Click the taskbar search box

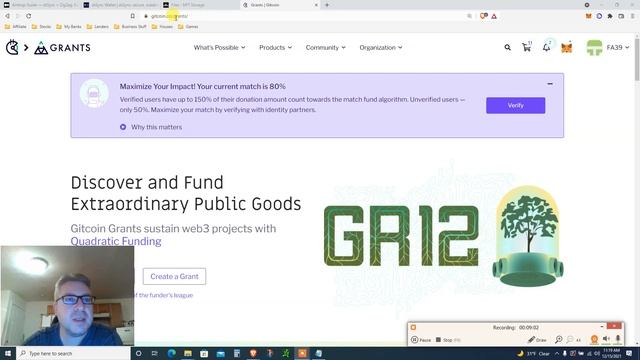(73, 353)
